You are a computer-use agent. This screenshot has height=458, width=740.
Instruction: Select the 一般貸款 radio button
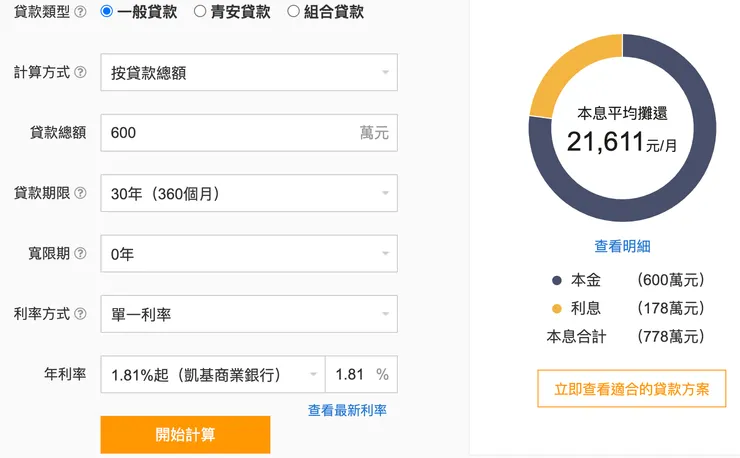click(107, 13)
